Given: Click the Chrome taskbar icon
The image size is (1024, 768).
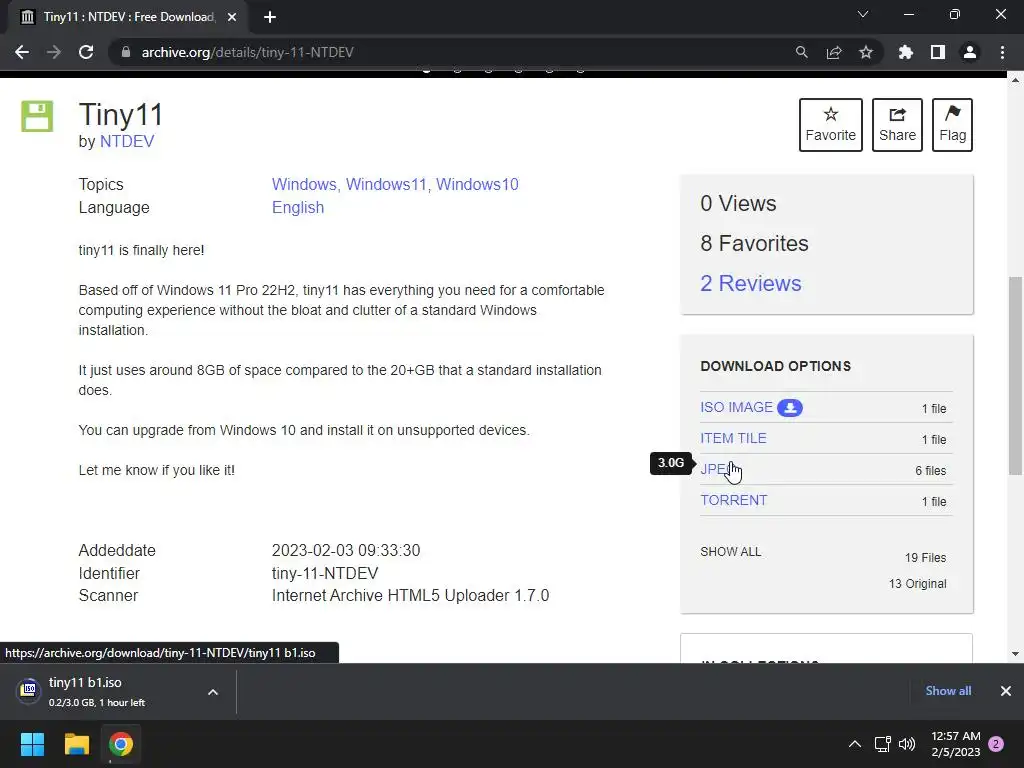Looking at the screenshot, I should (121, 744).
